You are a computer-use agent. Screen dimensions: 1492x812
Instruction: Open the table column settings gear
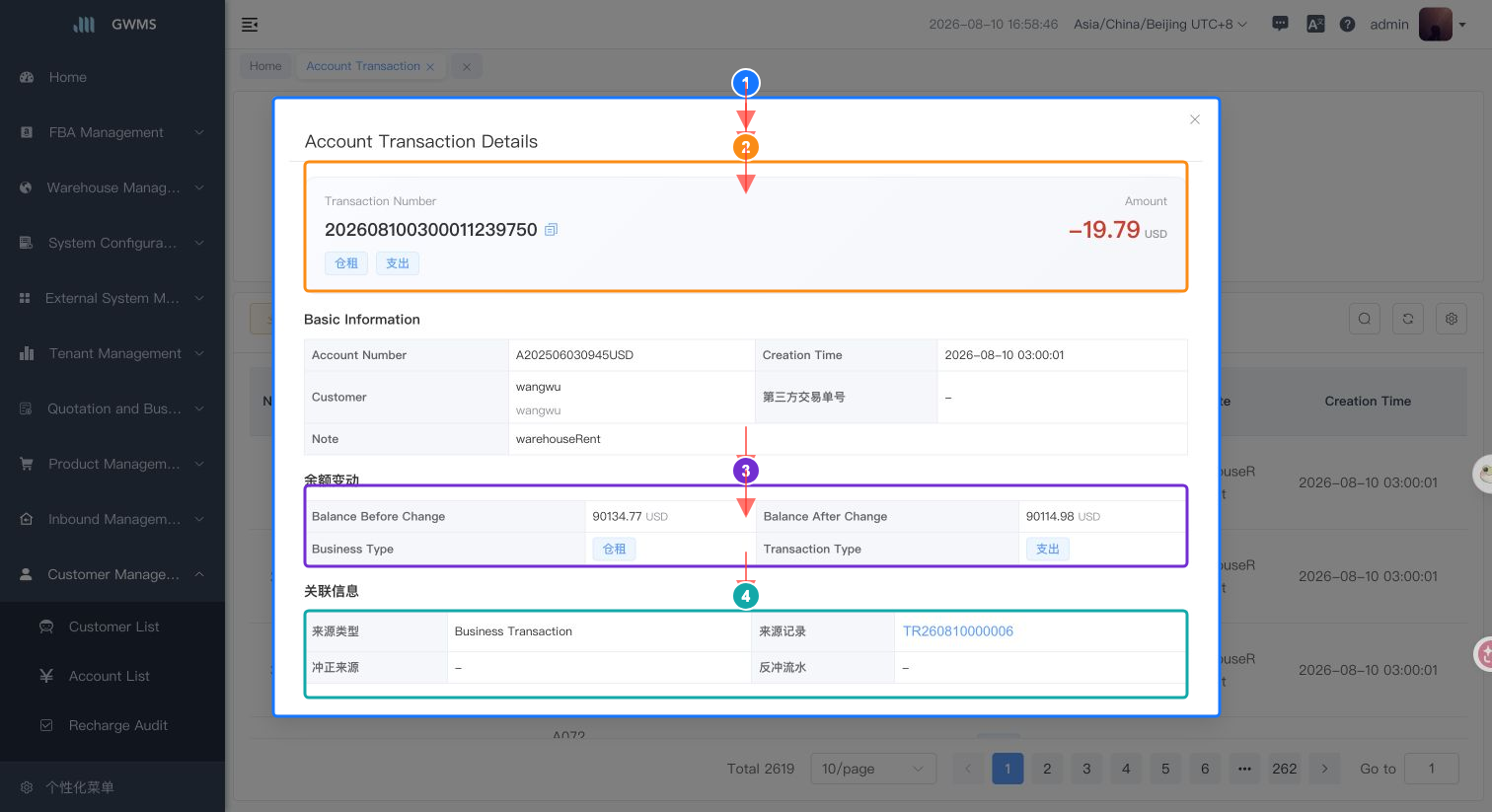pyautogui.click(x=1452, y=318)
